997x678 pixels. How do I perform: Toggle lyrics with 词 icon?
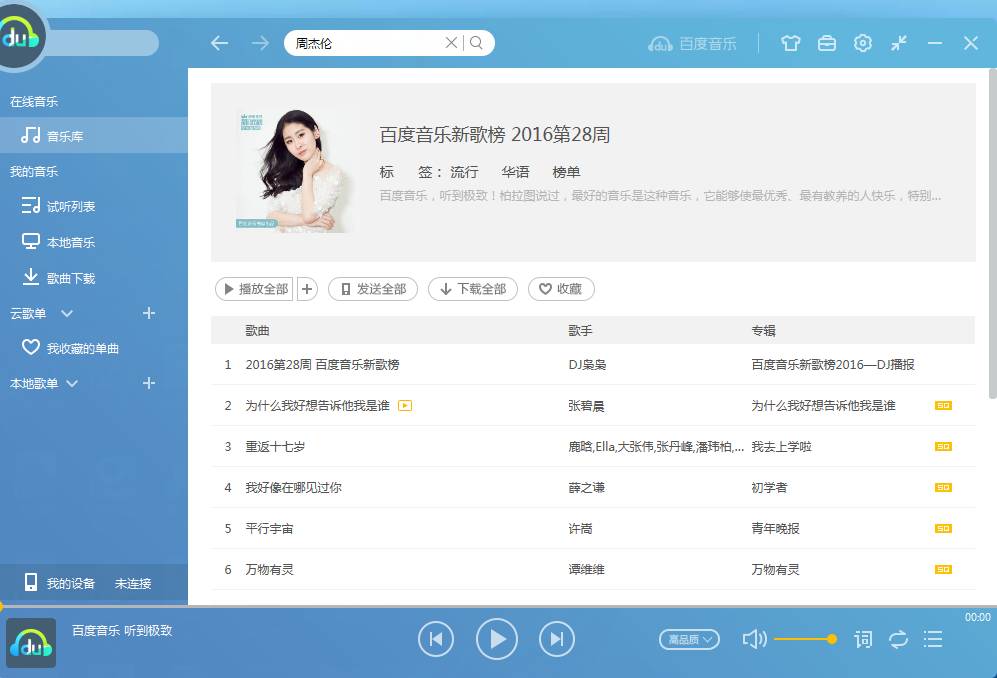tap(863, 639)
